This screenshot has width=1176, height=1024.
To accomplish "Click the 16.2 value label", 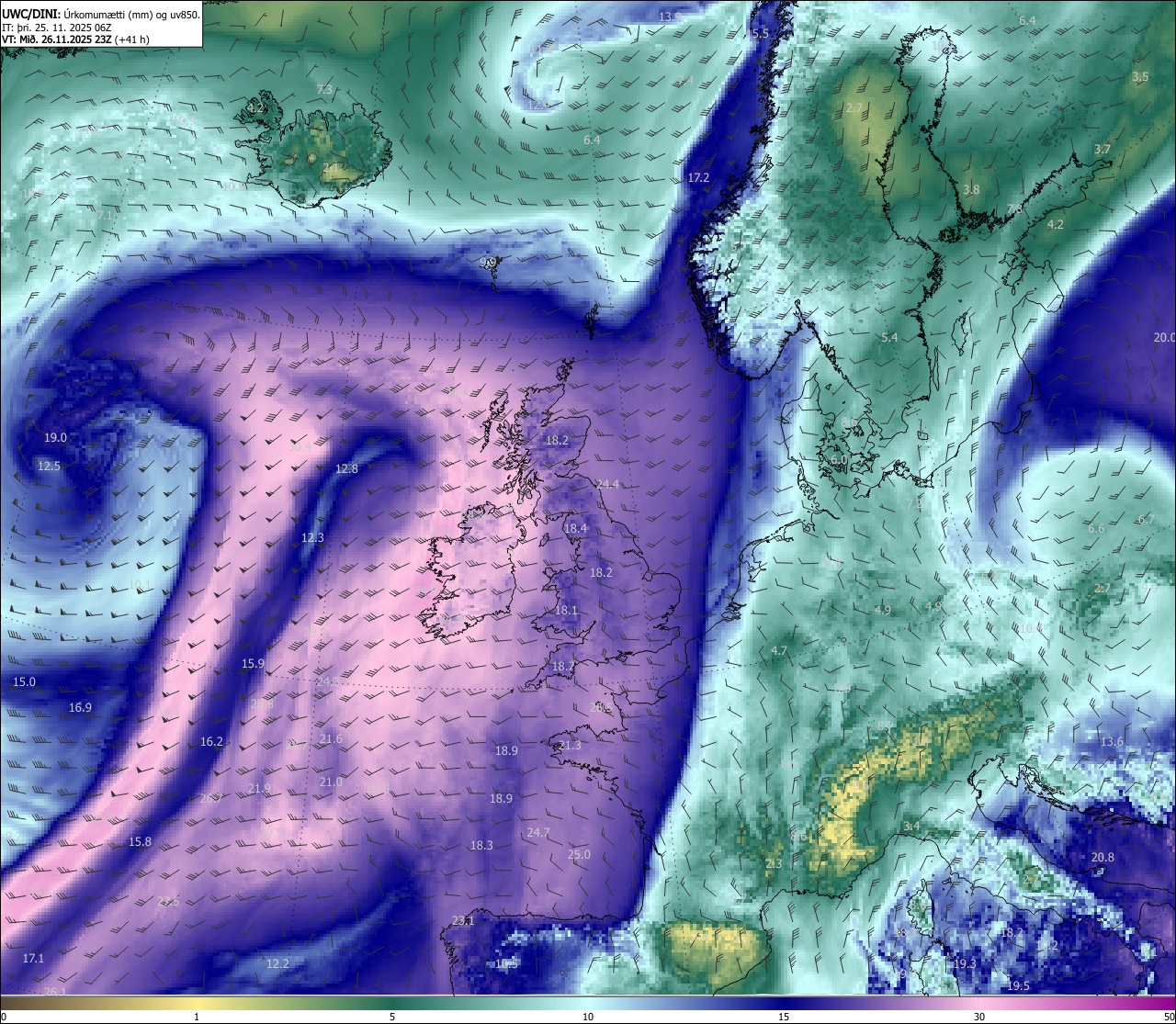I will [211, 742].
